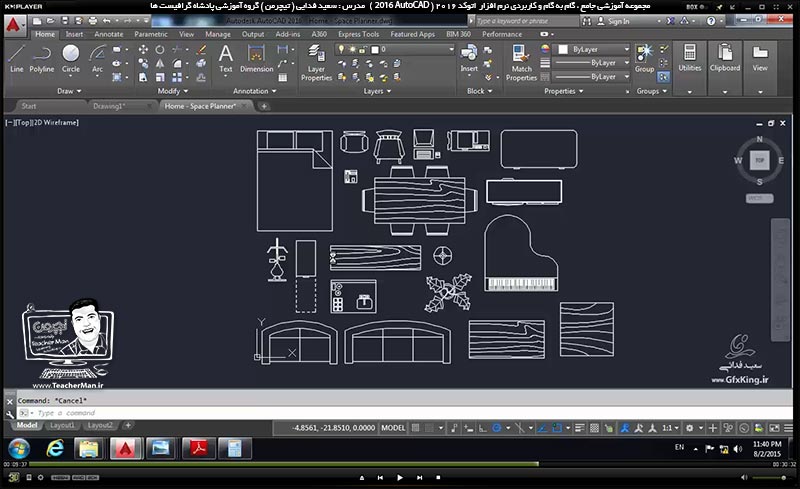
Task: Select the Polyline tool
Action: [x=41, y=59]
